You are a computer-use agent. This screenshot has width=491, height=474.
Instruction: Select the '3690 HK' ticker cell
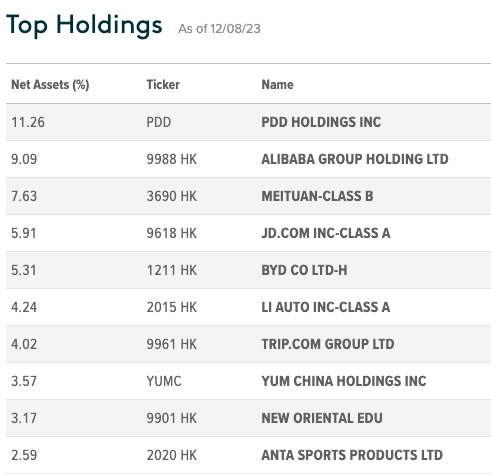(x=172, y=196)
